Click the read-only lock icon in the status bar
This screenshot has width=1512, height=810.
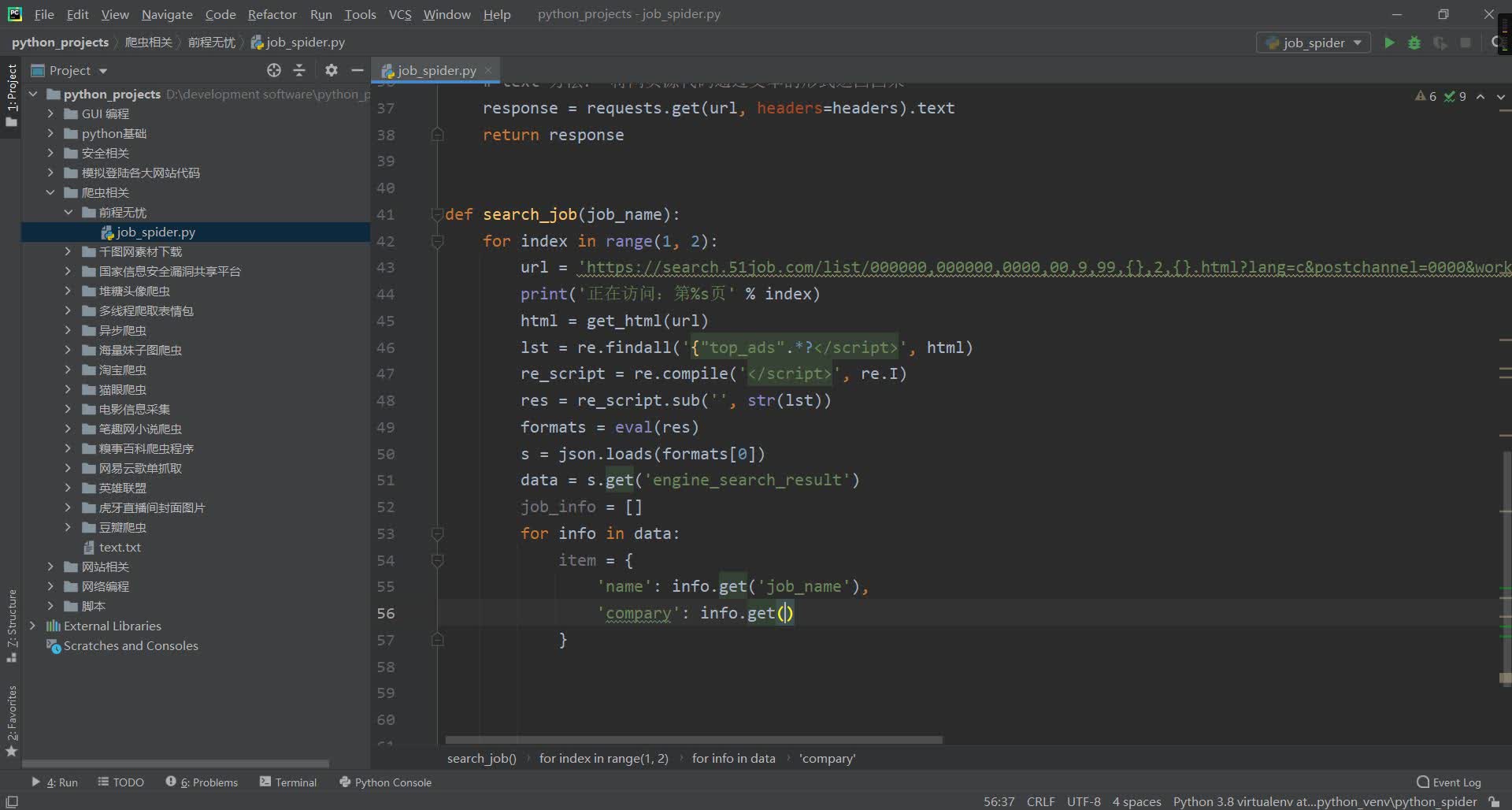[1494, 801]
